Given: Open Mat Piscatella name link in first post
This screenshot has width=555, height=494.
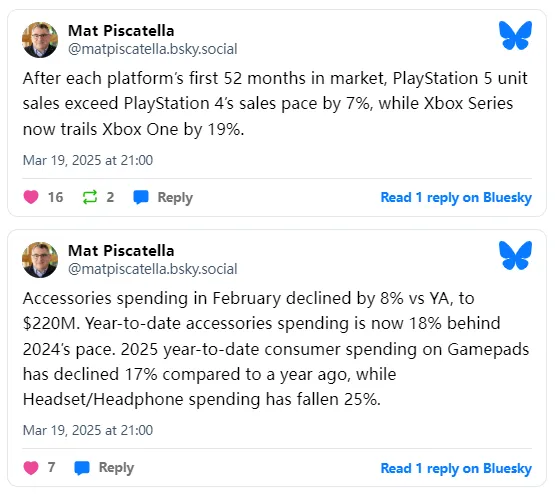Looking at the screenshot, I should tap(121, 31).
